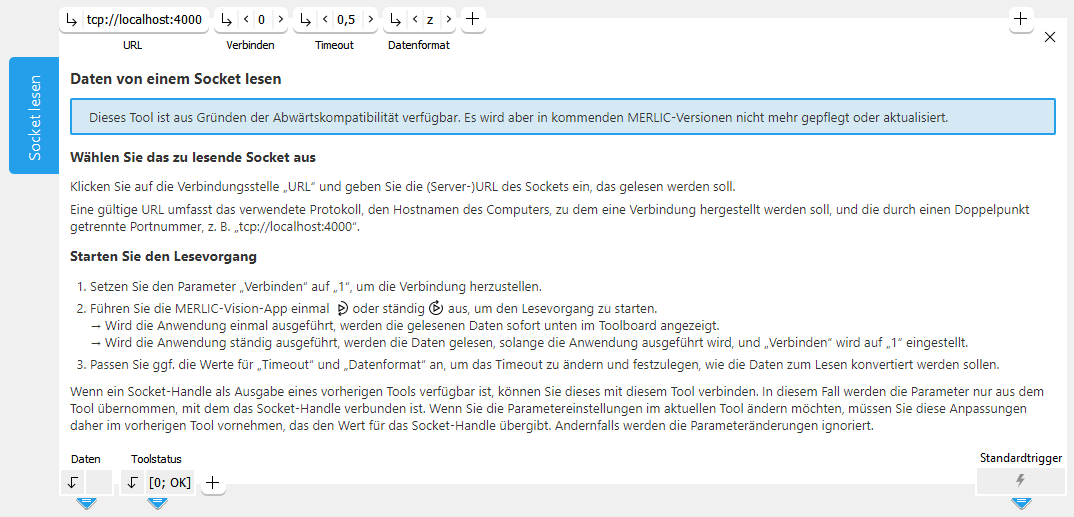Edit the tcp://localhost:4000 URL field
Viewport: 1074px width, 517px height.
coord(144,19)
